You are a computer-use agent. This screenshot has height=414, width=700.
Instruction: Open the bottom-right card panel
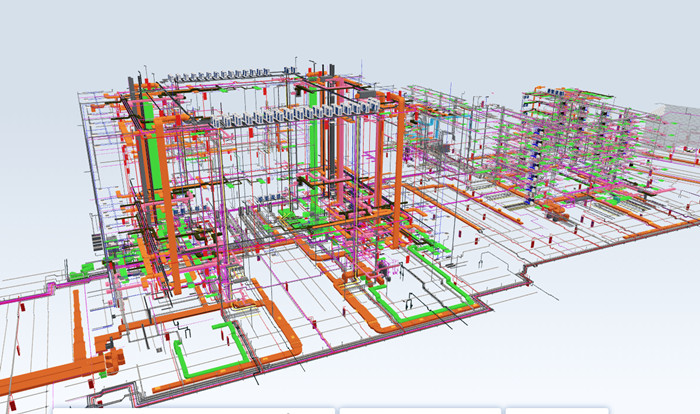point(555,410)
